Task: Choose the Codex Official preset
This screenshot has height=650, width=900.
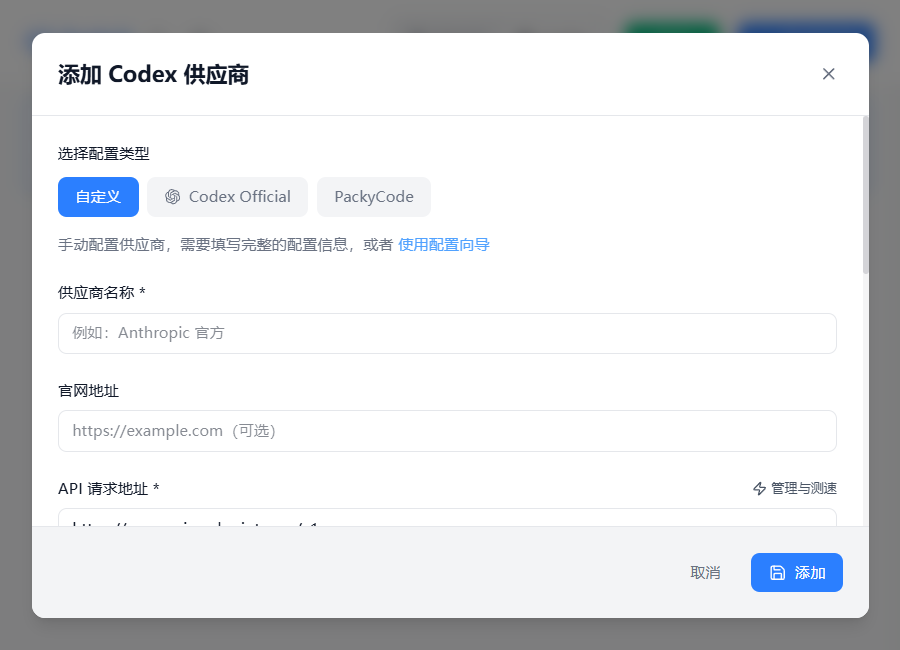Action: pos(228,197)
